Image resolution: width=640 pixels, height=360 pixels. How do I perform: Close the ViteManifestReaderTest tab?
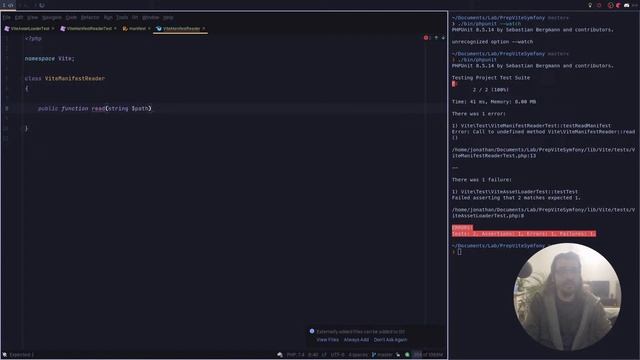[115, 29]
